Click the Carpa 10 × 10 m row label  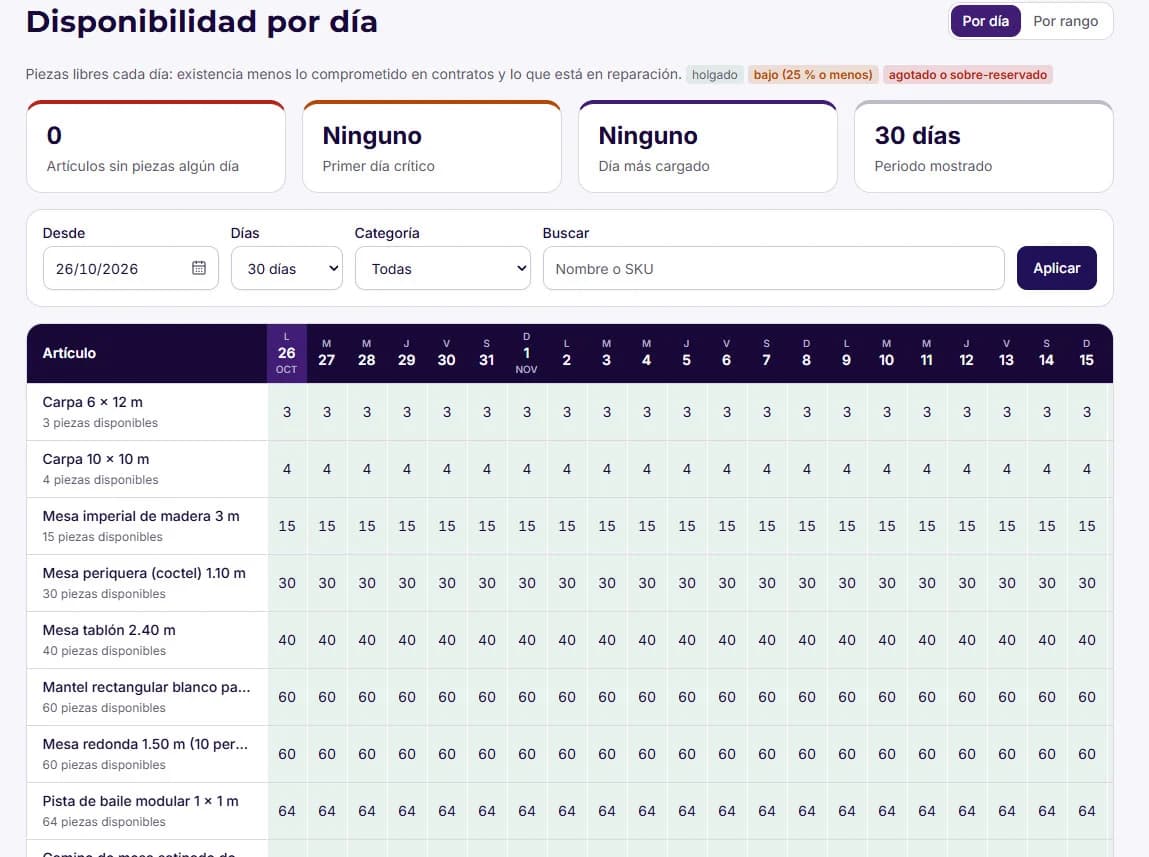[147, 469]
